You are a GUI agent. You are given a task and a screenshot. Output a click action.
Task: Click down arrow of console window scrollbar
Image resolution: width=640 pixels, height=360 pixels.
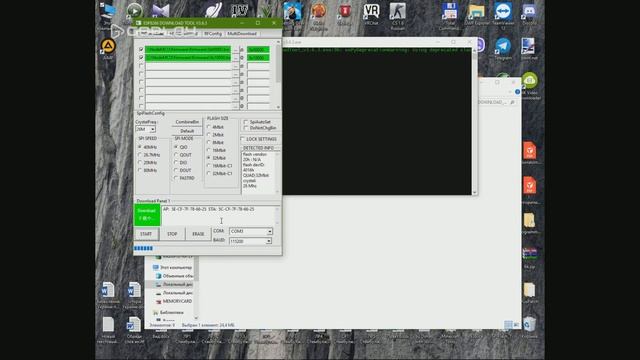pos(474,192)
